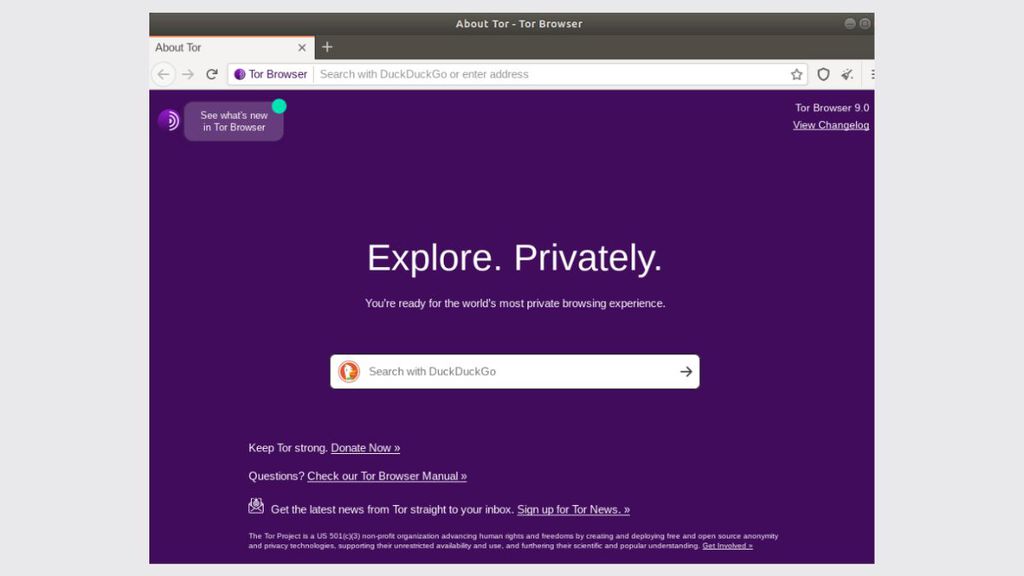
Task: Open the View Changelog link
Action: (x=830, y=125)
